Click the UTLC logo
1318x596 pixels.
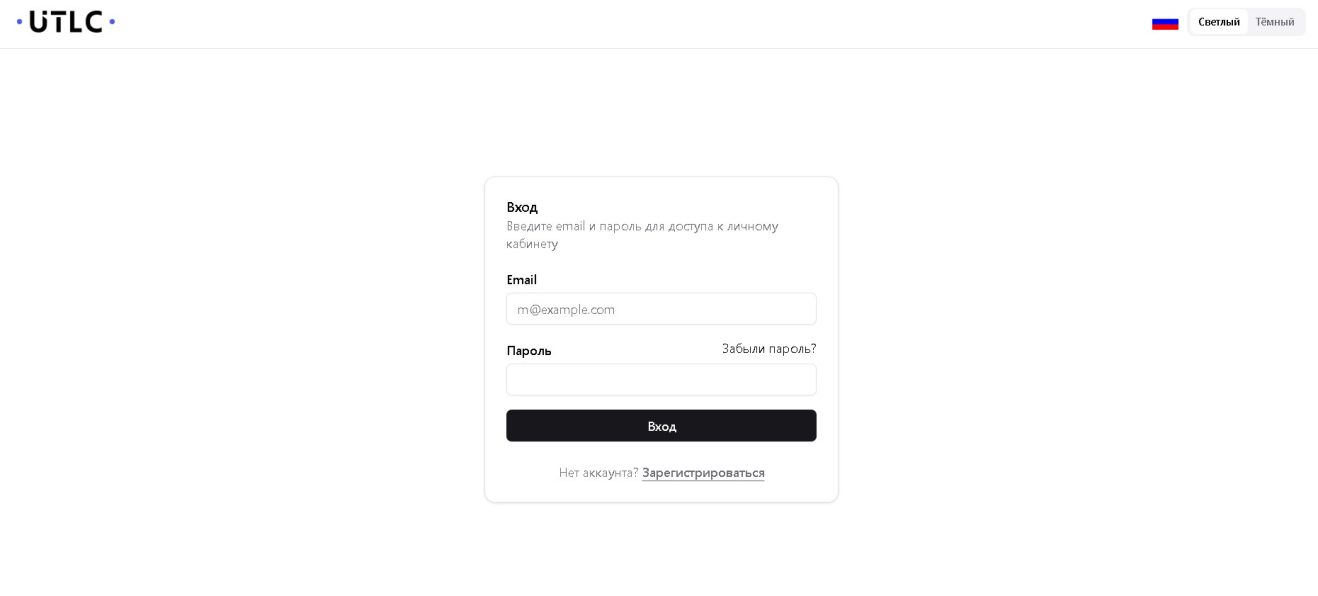pyautogui.click(x=66, y=22)
